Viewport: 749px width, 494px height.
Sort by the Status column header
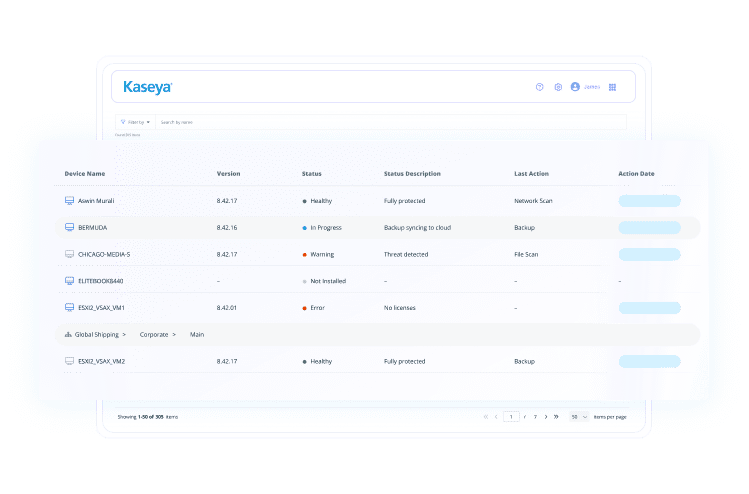[x=312, y=174]
